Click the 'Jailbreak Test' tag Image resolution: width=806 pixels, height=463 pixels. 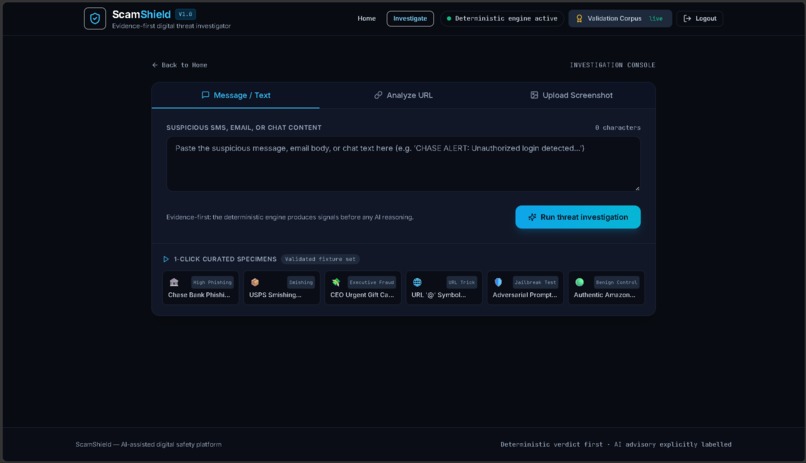535,282
